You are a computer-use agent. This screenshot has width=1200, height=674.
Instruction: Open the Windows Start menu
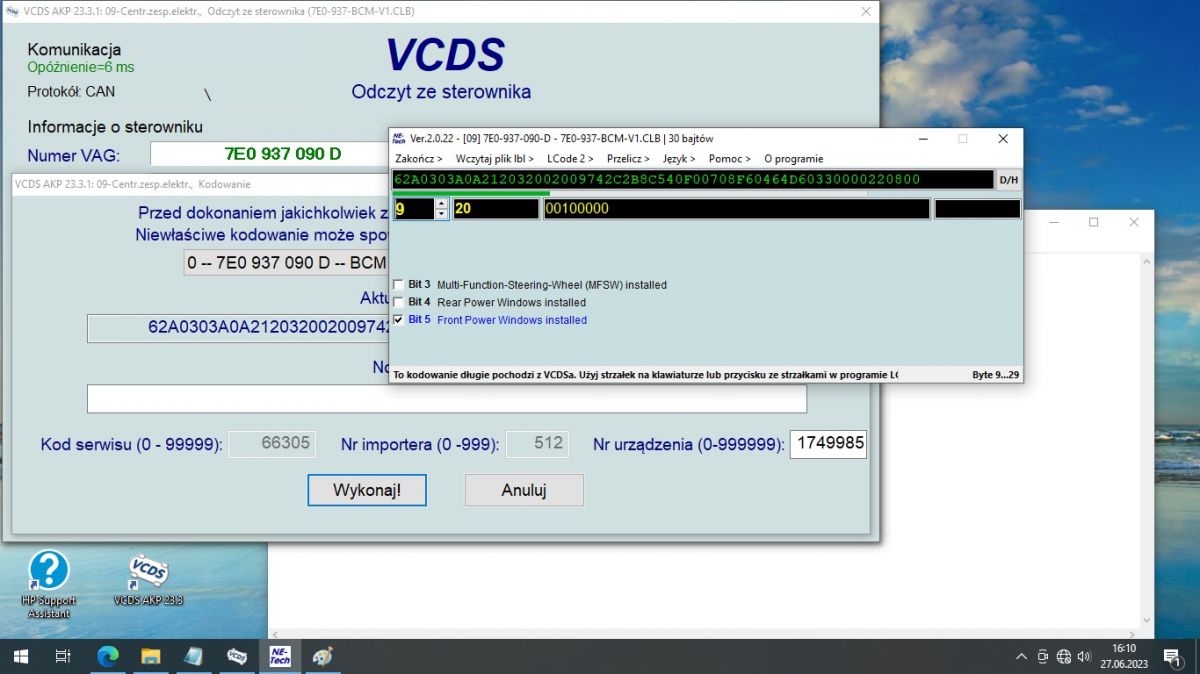click(x=20, y=656)
